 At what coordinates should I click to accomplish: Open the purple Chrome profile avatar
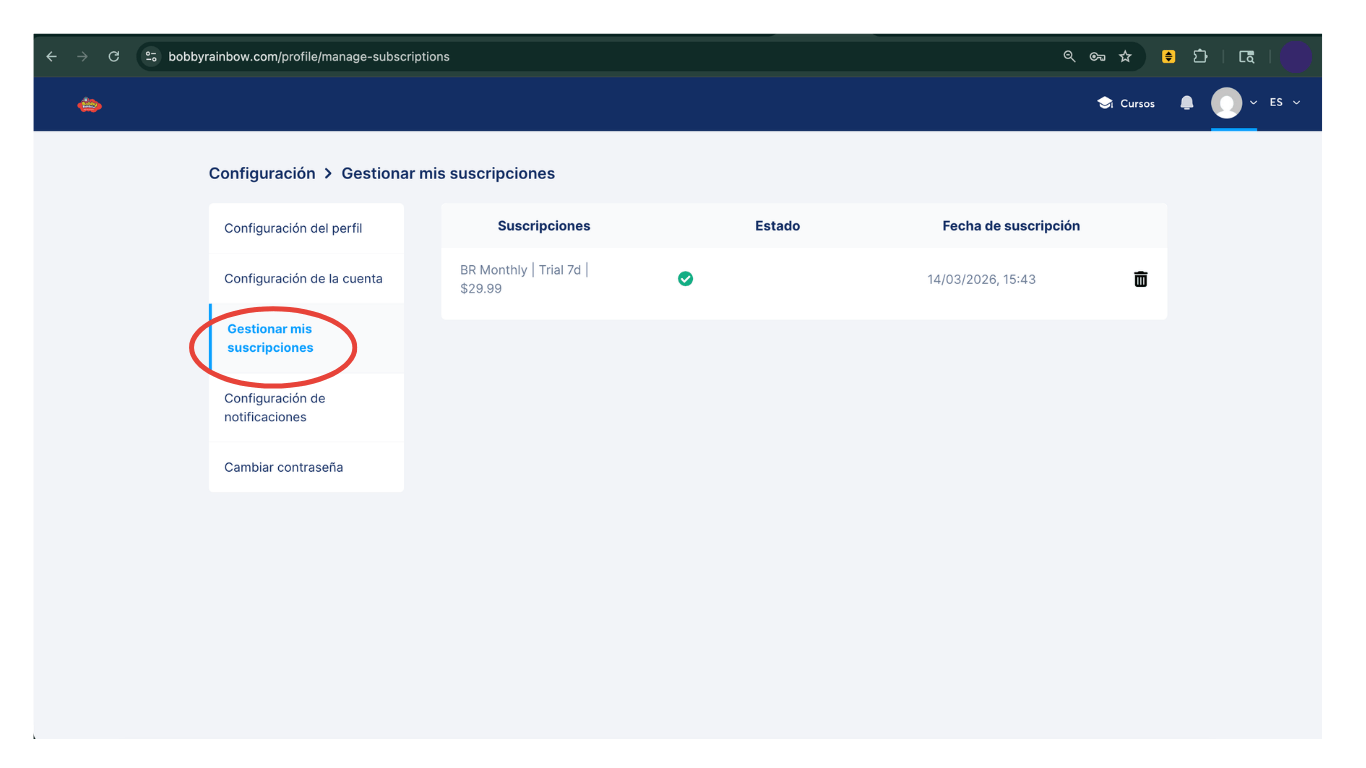1295,57
